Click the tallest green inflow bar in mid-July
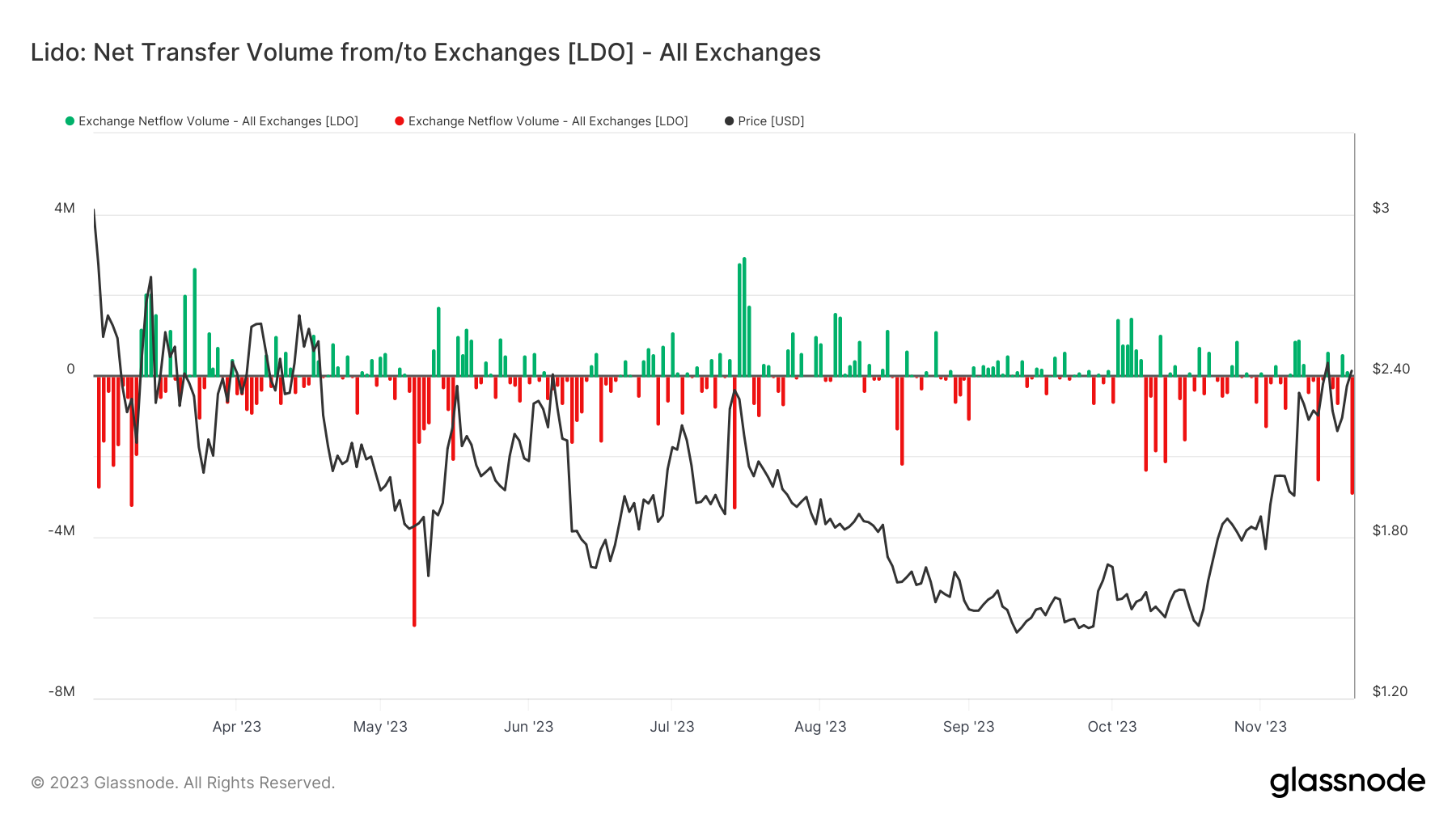Image resolution: width=1456 pixels, height=819 pixels. coord(744,317)
